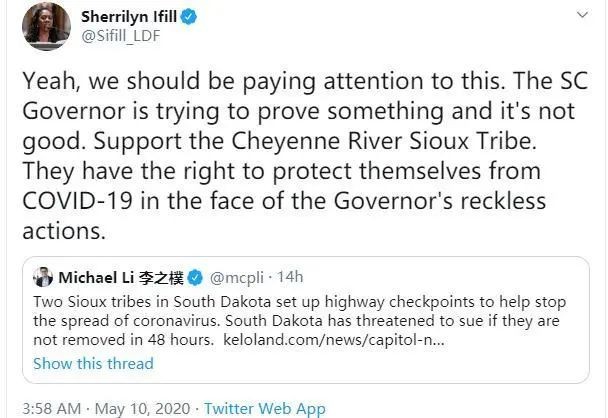Click Michael Li's small avatar photo
Viewport: 608px width, 418px height.
[43, 276]
